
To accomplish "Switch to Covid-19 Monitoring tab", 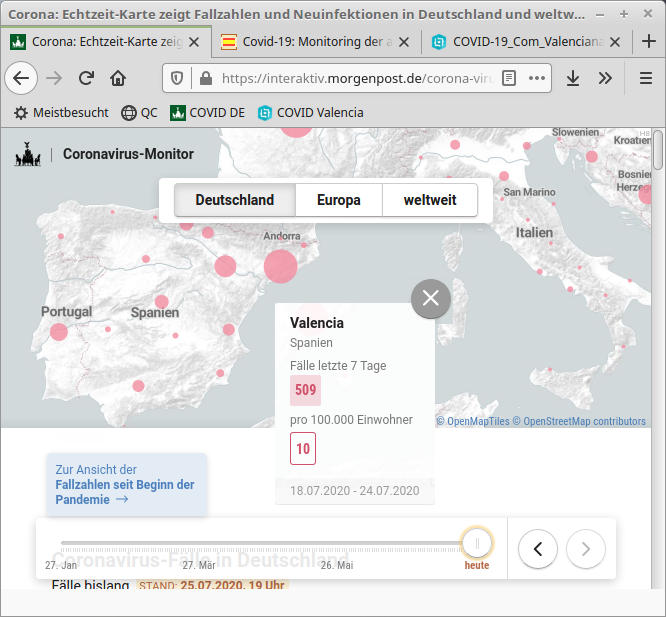I will coord(311,42).
